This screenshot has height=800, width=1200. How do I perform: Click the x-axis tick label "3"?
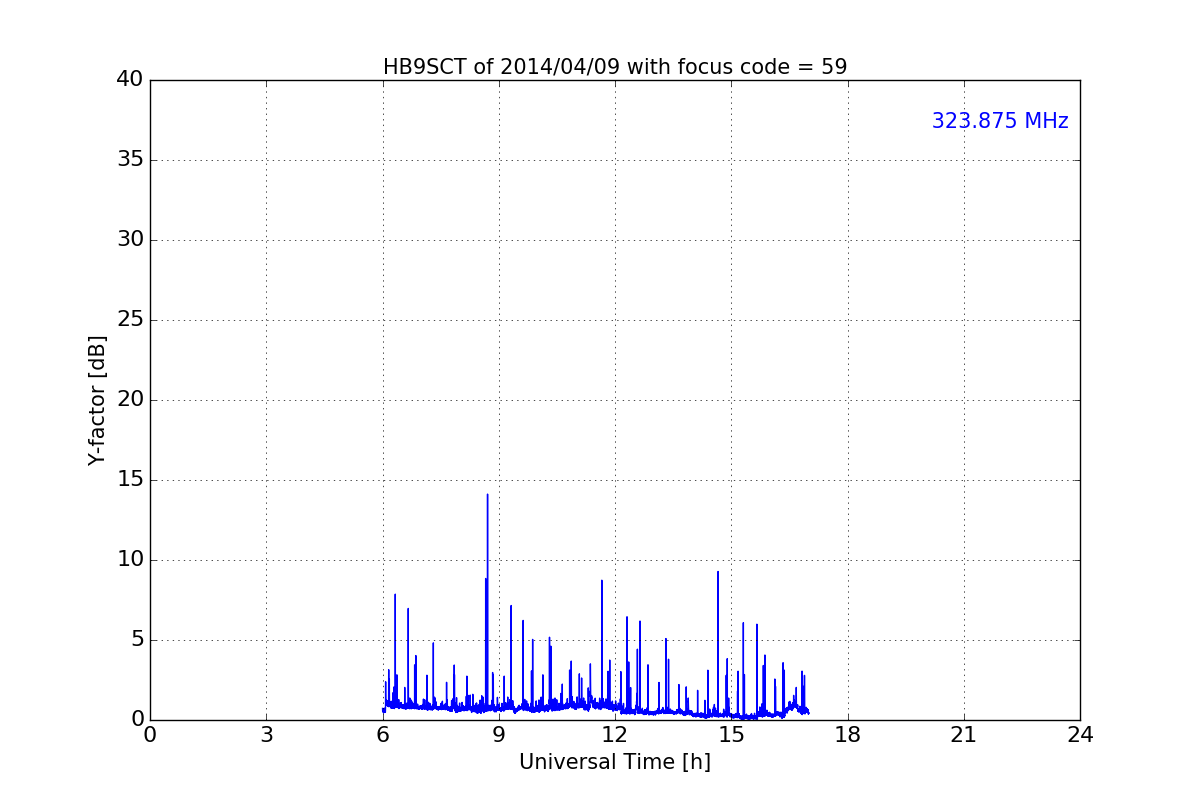(266, 734)
